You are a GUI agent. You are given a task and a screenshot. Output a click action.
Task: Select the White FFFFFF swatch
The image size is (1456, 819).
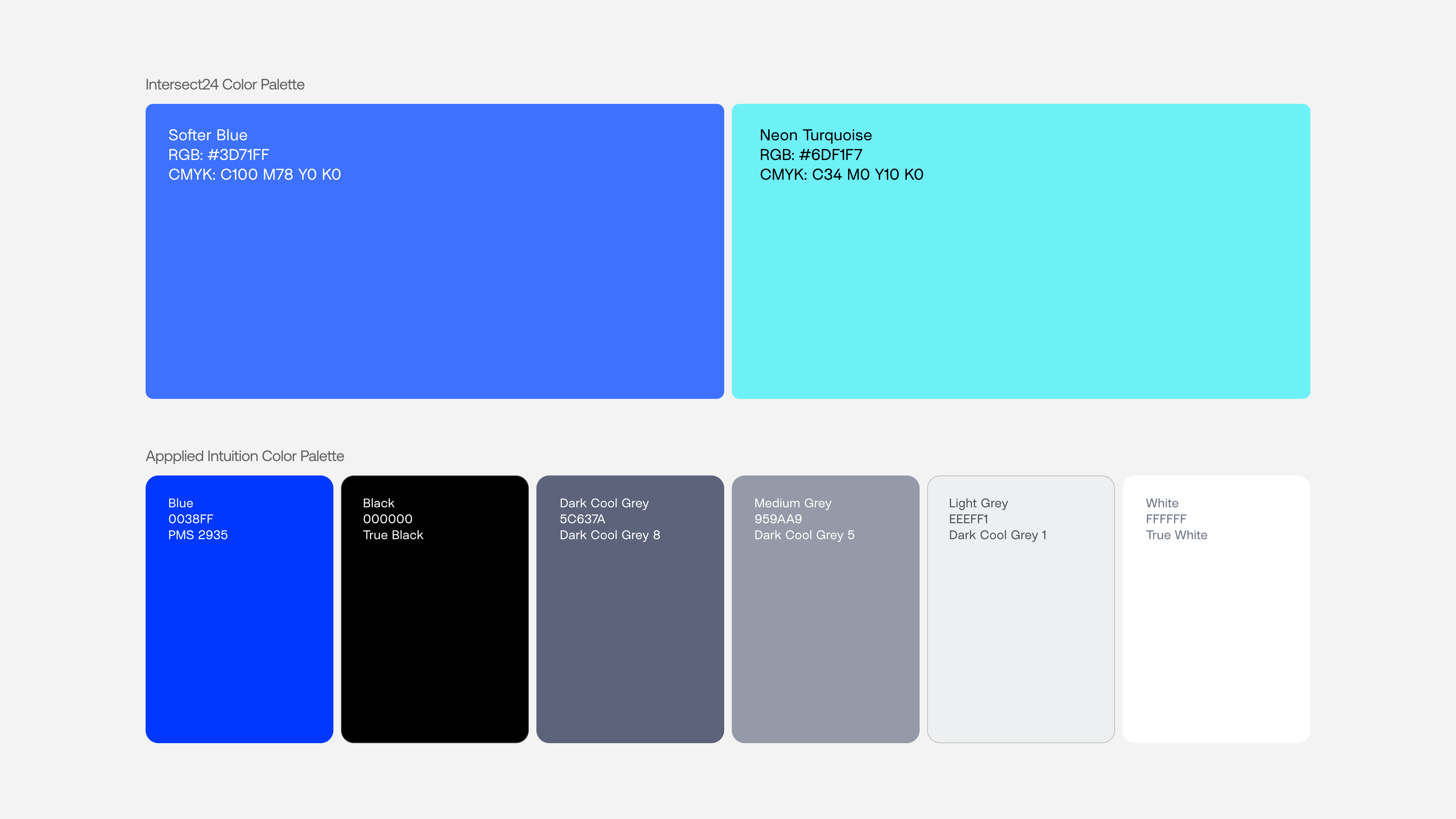pos(1216,609)
